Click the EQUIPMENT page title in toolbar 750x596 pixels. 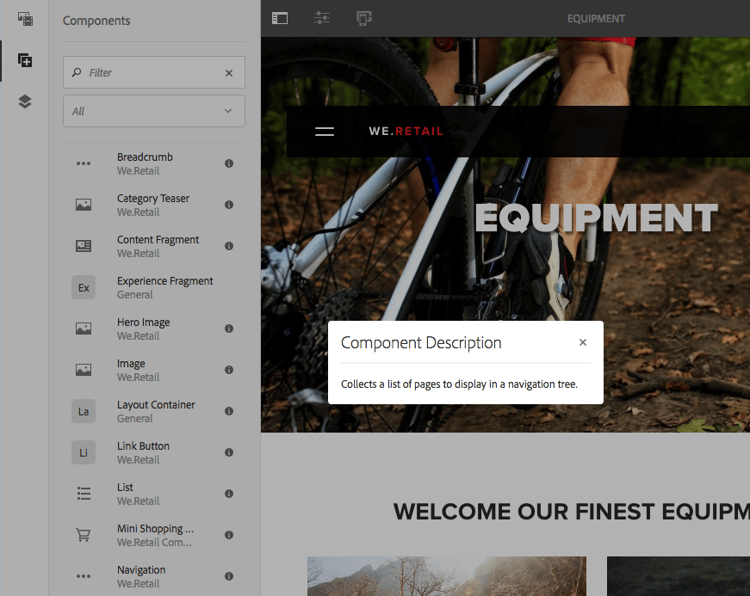click(596, 19)
